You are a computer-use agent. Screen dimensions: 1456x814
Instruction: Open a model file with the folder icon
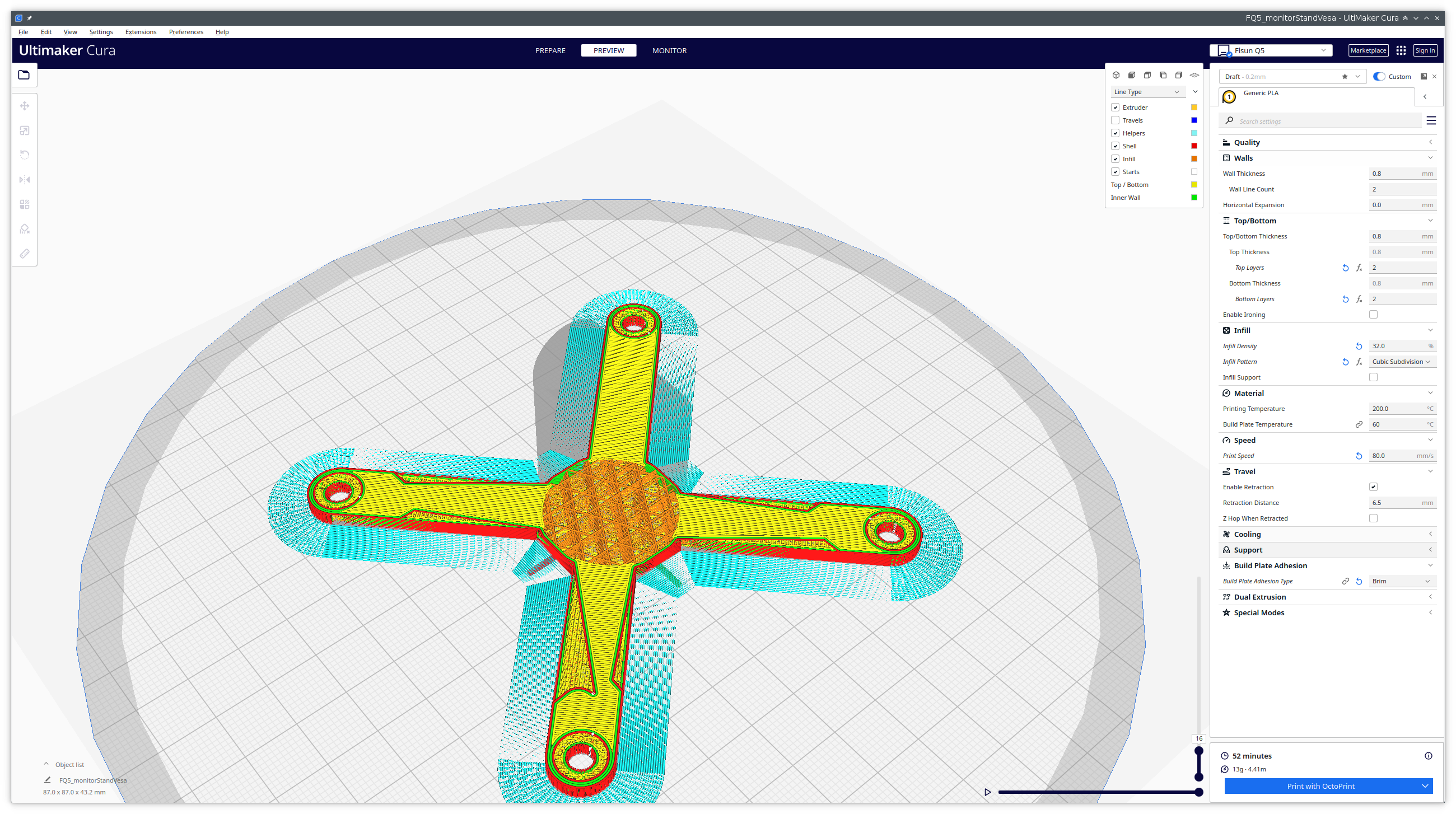click(24, 75)
